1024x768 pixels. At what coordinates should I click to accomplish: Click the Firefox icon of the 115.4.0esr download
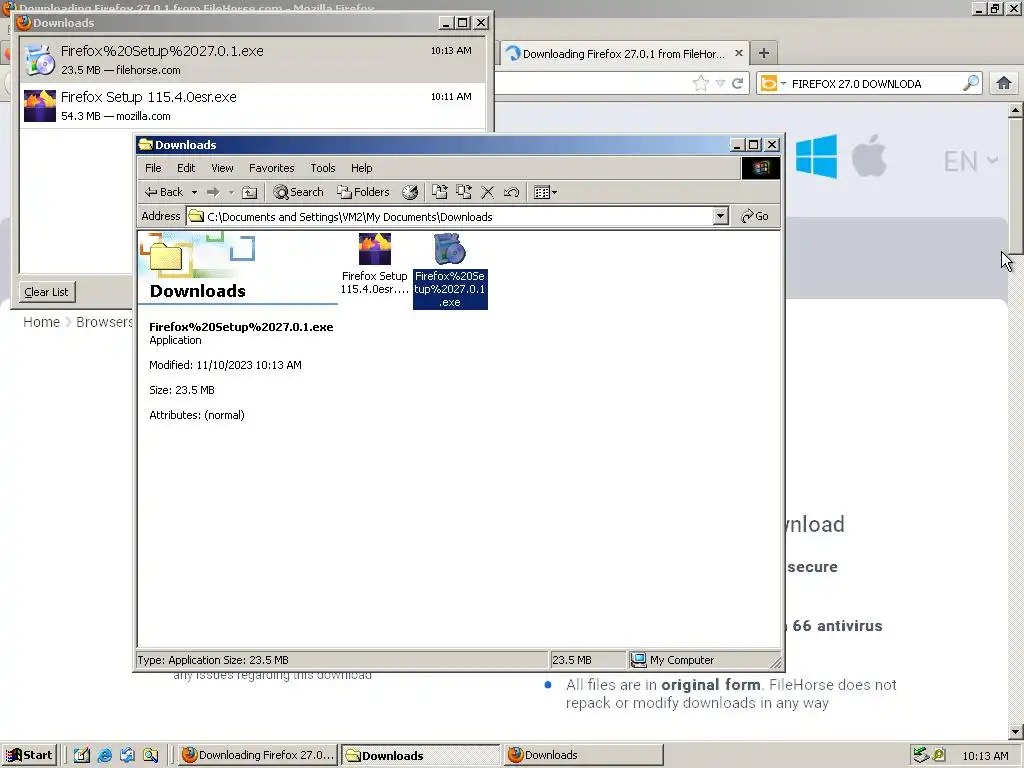[x=40, y=106]
